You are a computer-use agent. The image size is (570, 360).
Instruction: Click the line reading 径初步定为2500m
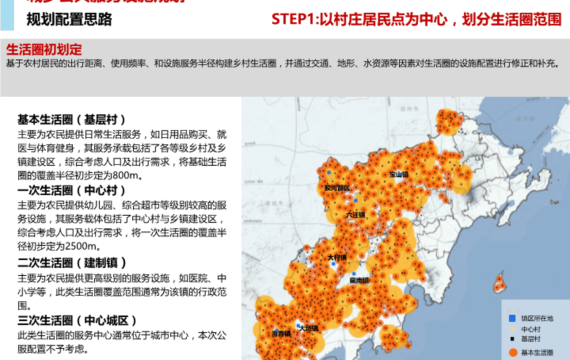[x=59, y=246]
